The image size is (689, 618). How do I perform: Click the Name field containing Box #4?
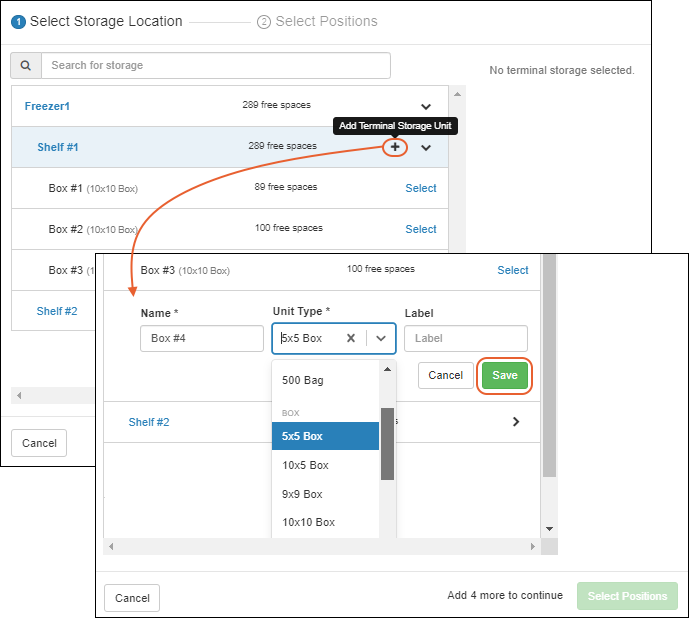coord(201,338)
